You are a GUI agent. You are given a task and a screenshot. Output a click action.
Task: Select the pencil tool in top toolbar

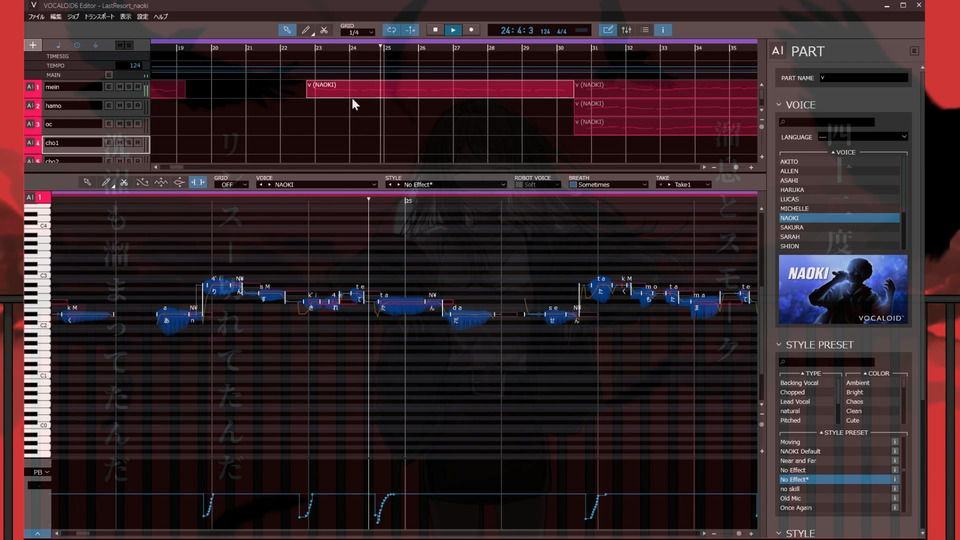[x=306, y=30]
